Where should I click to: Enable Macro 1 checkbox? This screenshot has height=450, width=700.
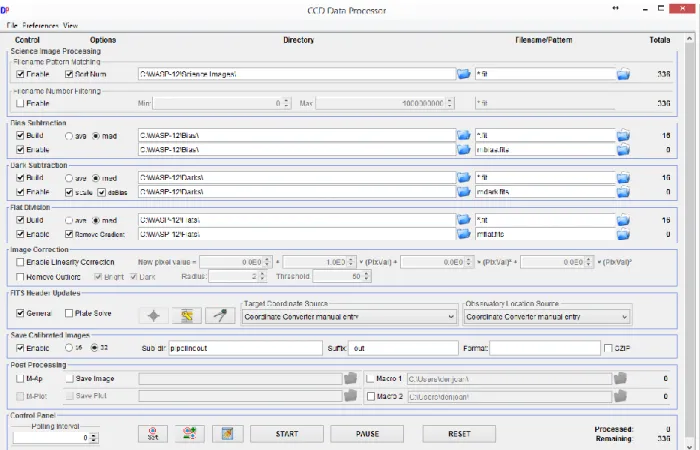370,379
